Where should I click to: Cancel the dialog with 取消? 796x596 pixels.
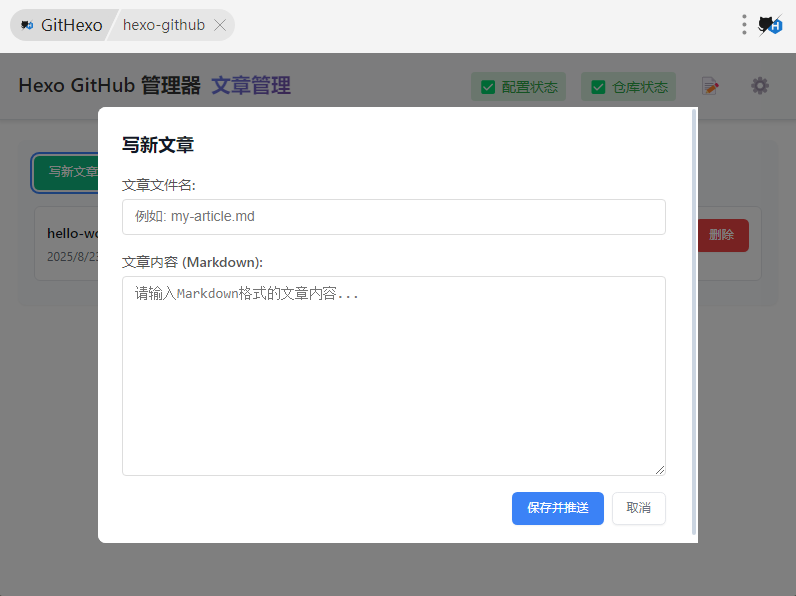[x=639, y=508]
